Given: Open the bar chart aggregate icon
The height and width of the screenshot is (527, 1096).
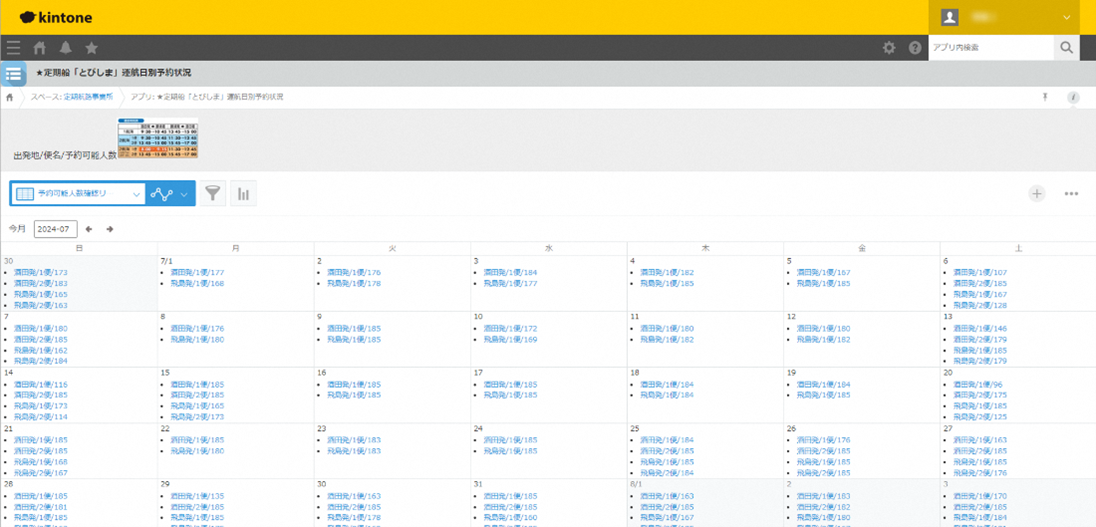Looking at the screenshot, I should point(243,194).
